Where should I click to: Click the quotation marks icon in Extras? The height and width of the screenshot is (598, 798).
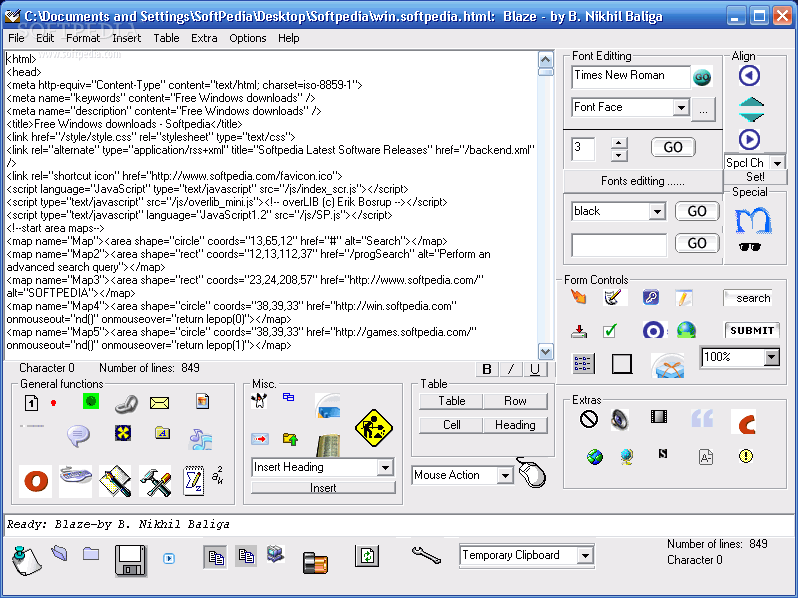click(x=702, y=418)
